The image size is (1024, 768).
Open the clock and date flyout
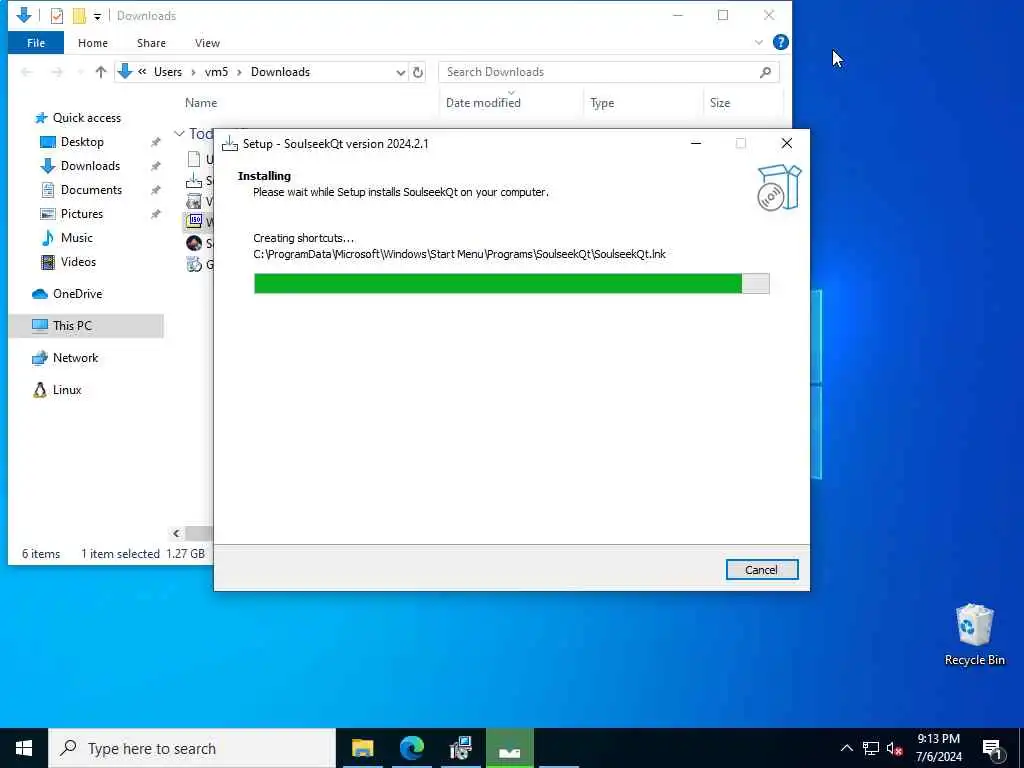pos(938,748)
